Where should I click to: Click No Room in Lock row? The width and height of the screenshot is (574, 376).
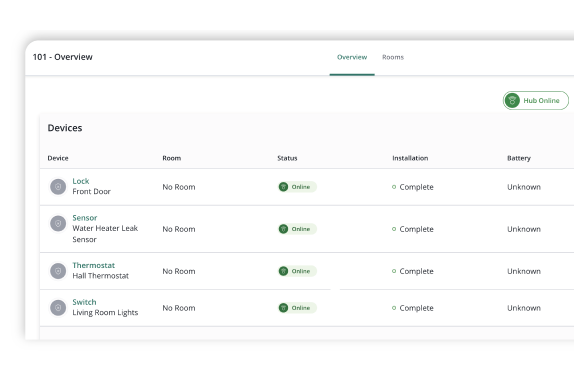[x=179, y=187]
